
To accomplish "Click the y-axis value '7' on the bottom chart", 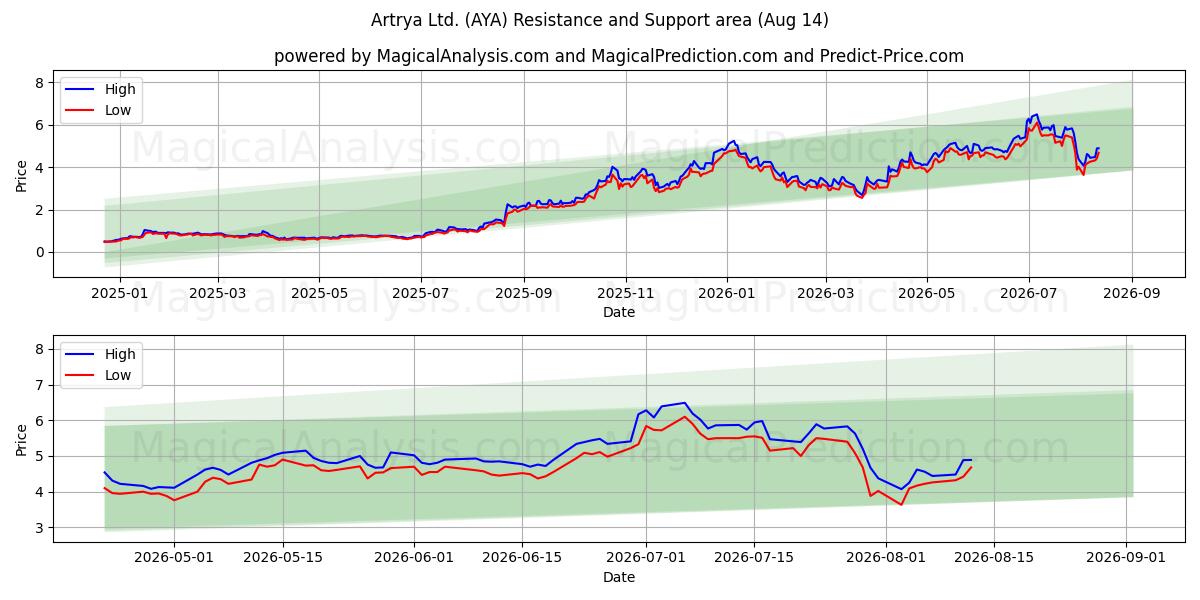I will click(x=40, y=385).
